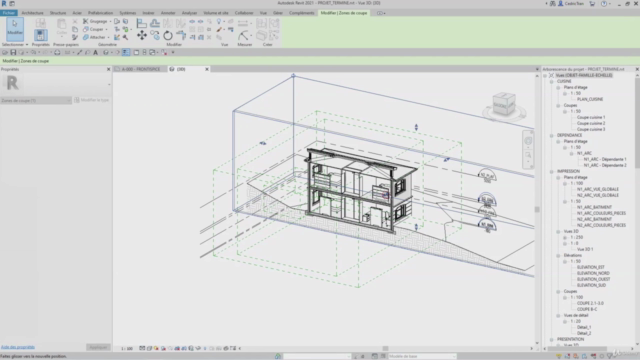Select the Modifier tool in the ribbon
640x360 pixels.
[15, 28]
